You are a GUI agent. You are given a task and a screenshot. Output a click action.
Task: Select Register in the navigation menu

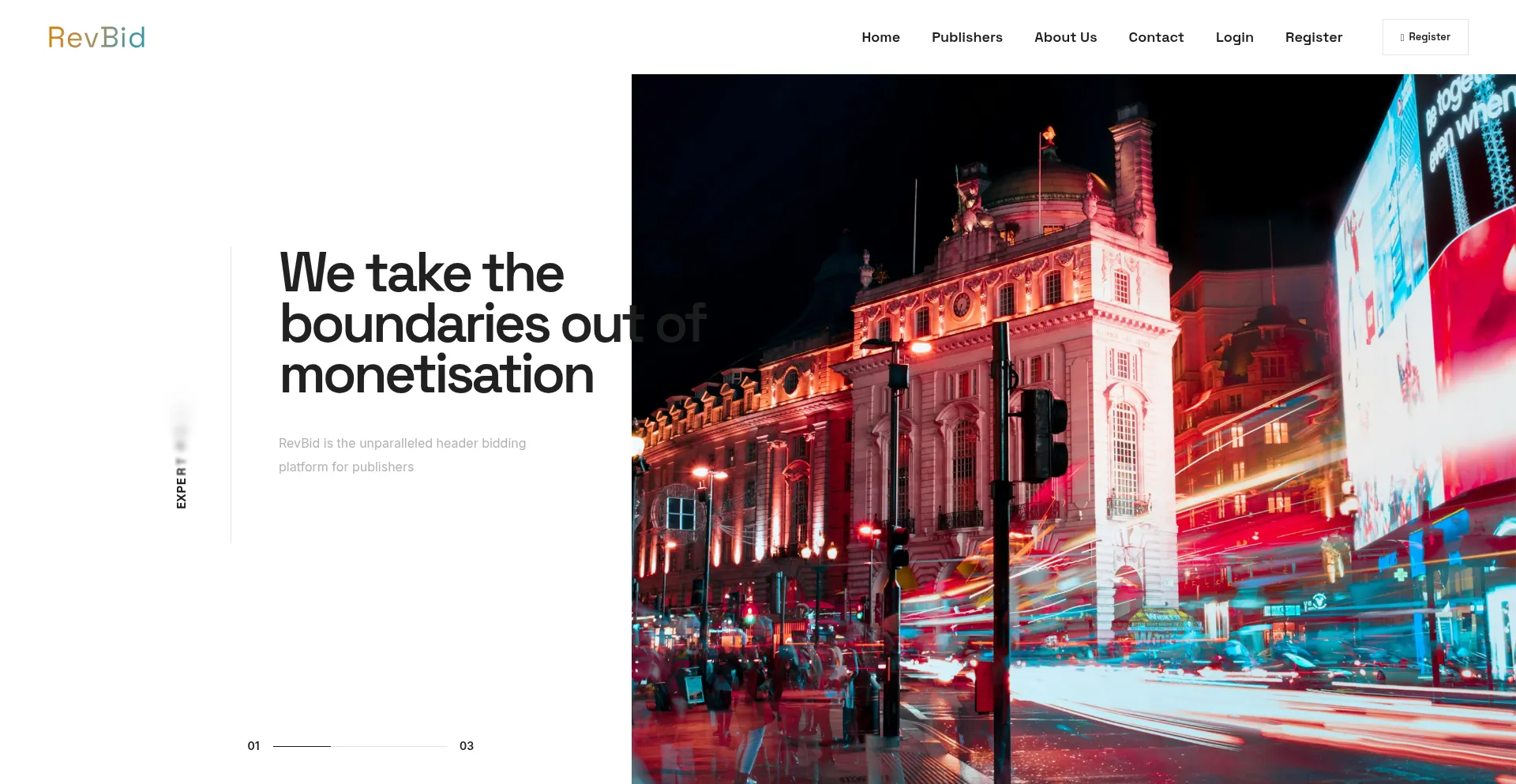tap(1313, 37)
